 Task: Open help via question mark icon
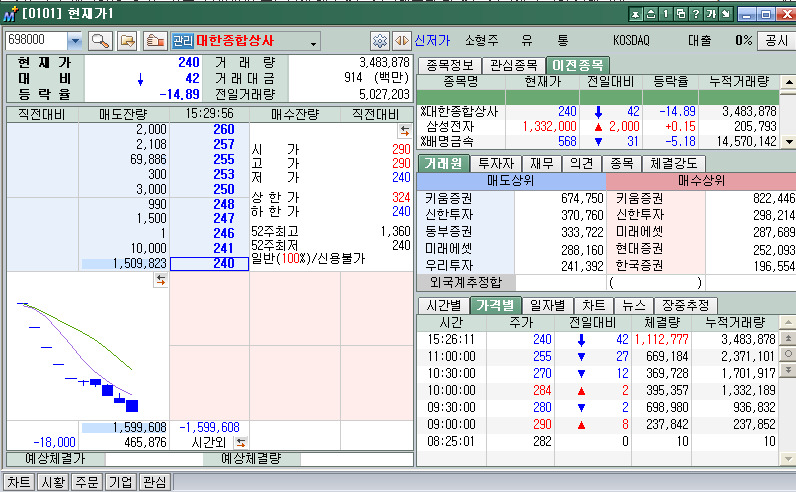click(x=696, y=14)
